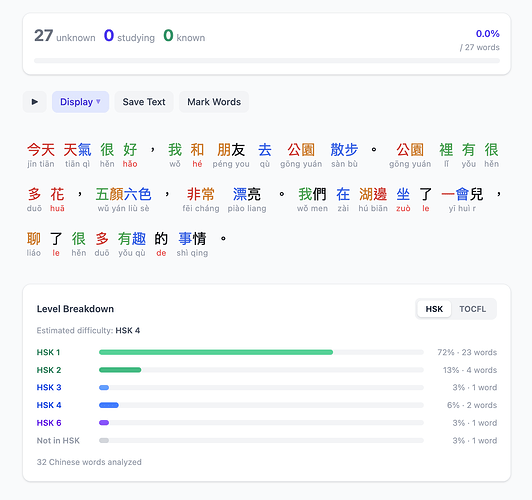This screenshot has width=532, height=500.
Task: Select the word 朋友
Action: tap(231, 155)
